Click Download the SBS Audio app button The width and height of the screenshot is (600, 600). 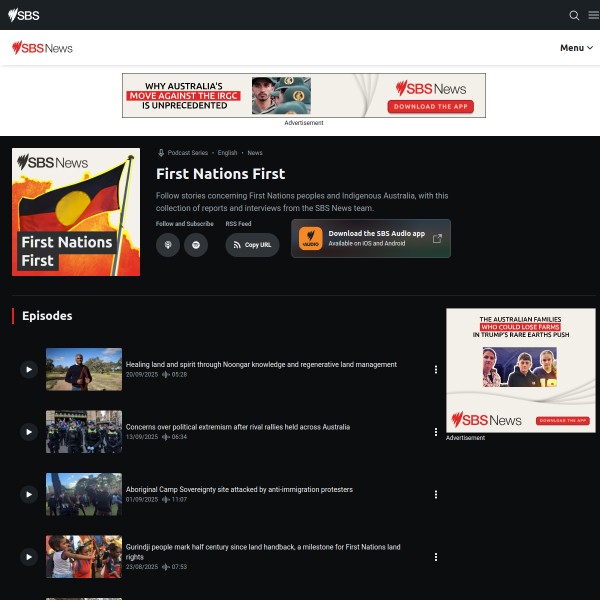pos(370,239)
